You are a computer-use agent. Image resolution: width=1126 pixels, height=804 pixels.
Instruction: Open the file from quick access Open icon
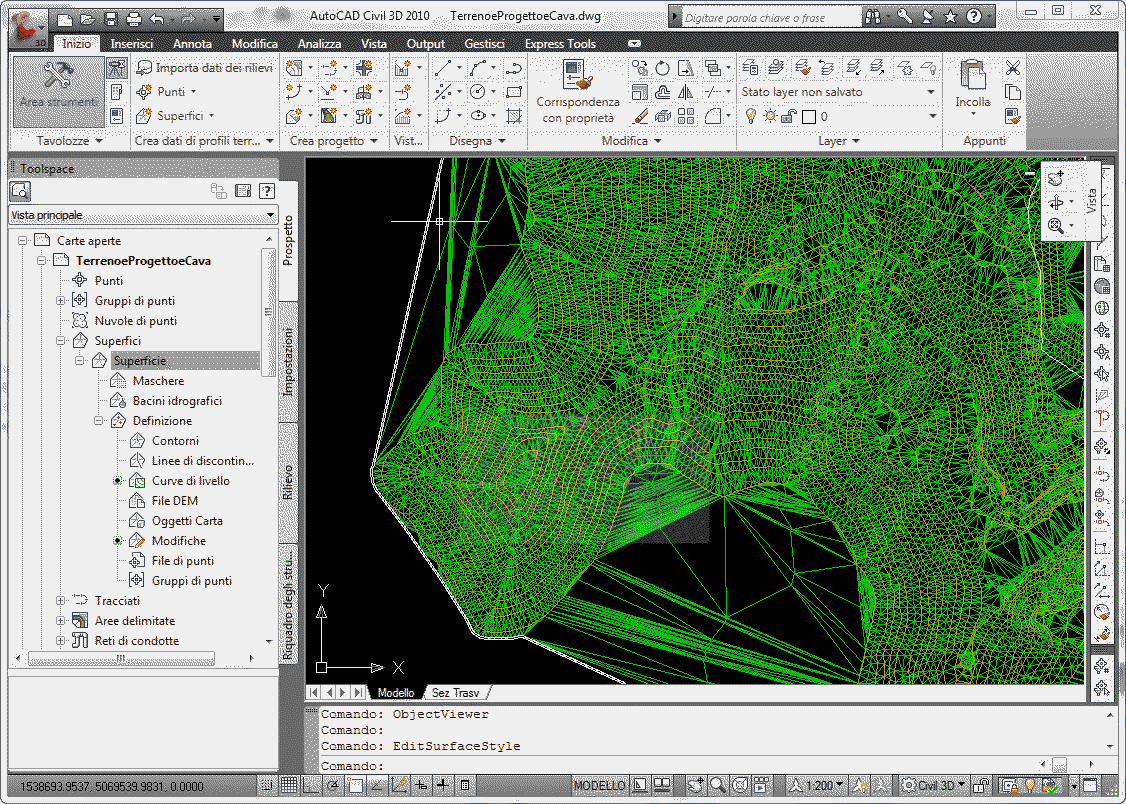coord(87,19)
